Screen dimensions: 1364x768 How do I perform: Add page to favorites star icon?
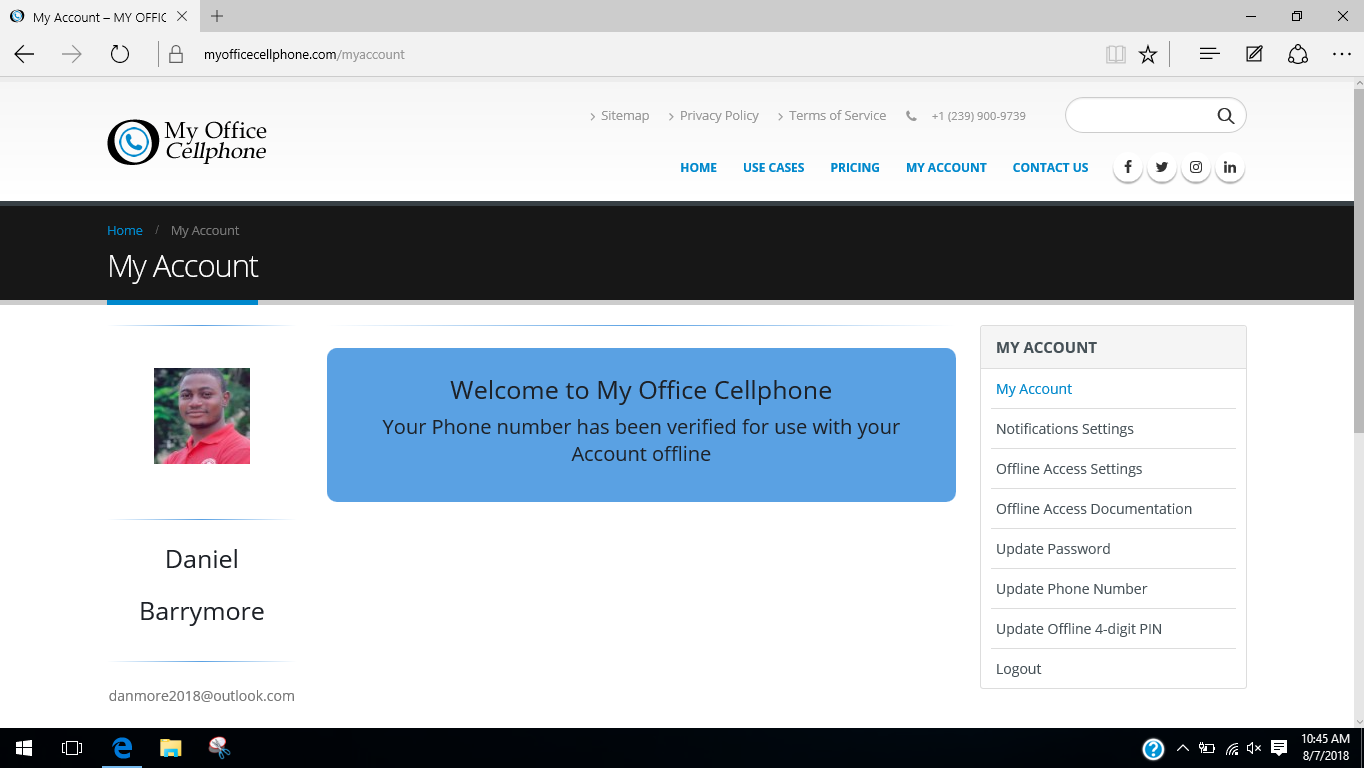[1148, 54]
